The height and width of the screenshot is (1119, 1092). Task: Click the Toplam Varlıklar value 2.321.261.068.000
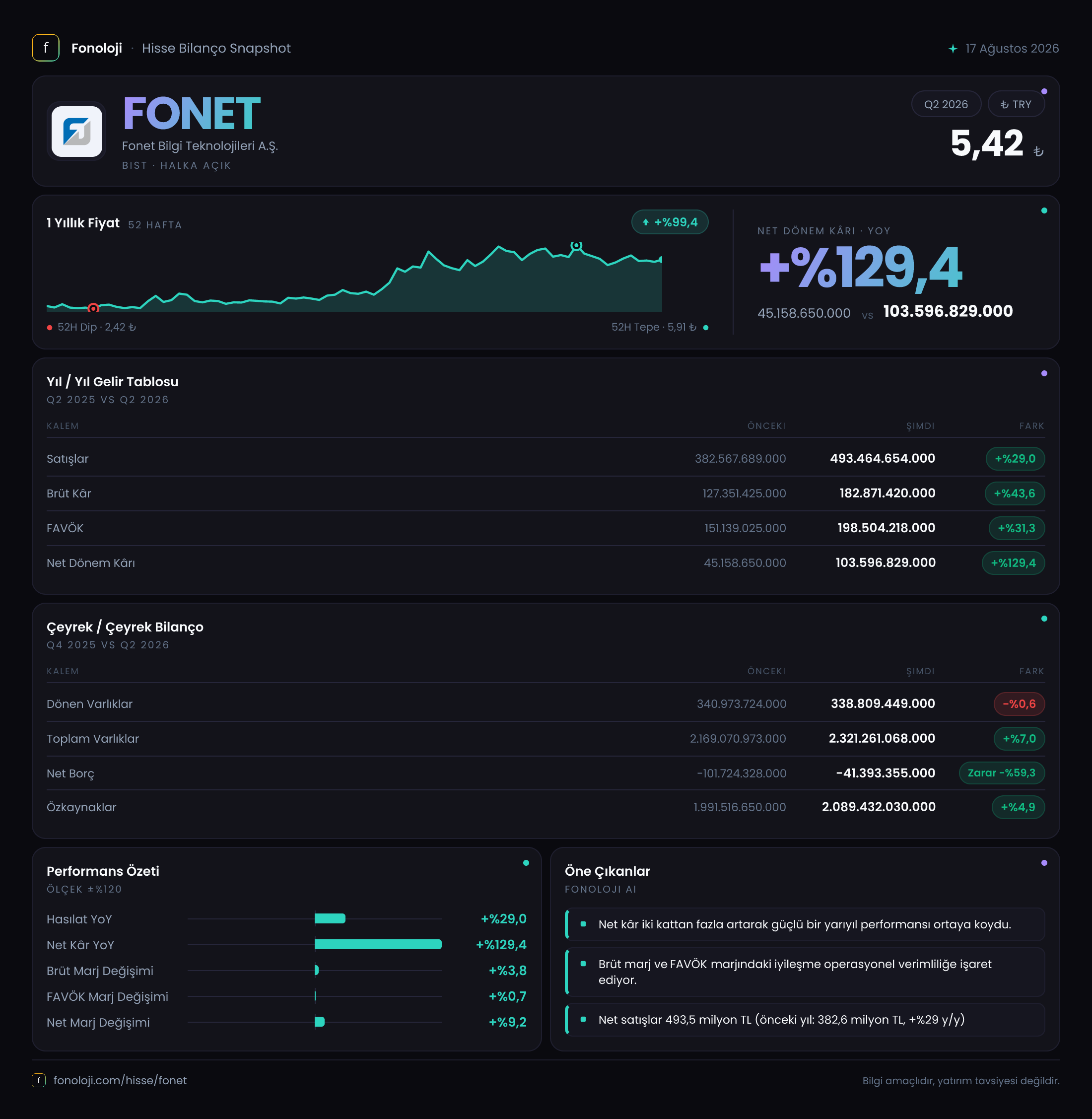(882, 738)
